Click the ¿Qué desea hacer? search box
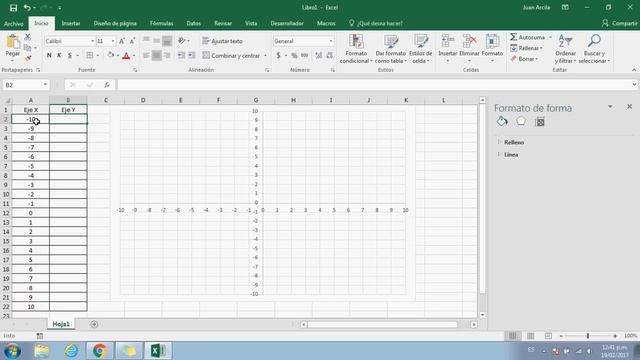This screenshot has width=640, height=360. click(376, 23)
